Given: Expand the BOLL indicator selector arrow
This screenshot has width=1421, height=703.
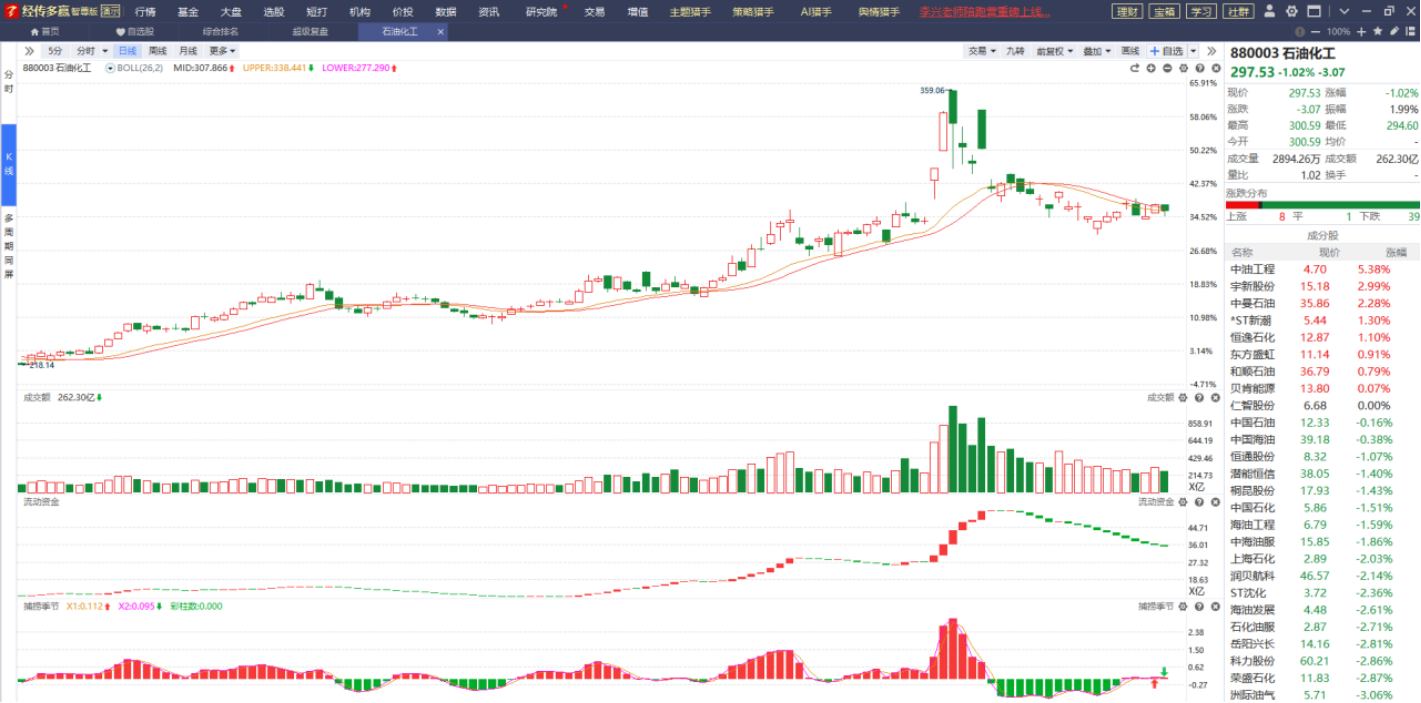Looking at the screenshot, I should pyautogui.click(x=110, y=68).
